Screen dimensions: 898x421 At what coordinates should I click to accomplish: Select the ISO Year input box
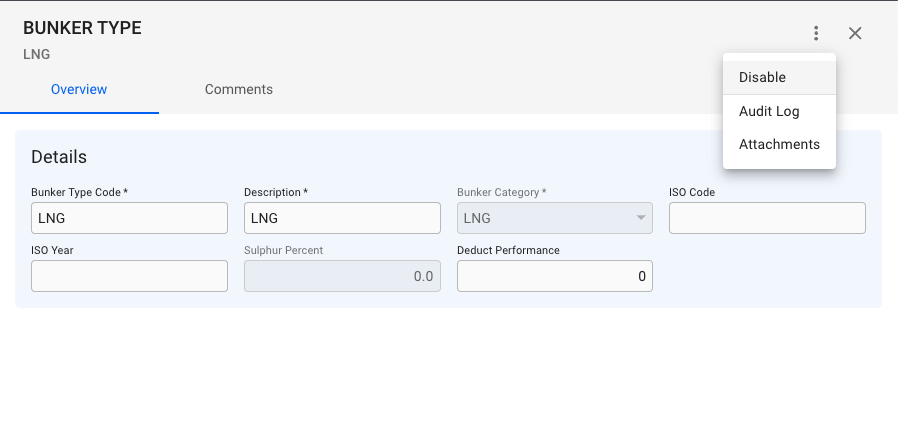coord(129,276)
